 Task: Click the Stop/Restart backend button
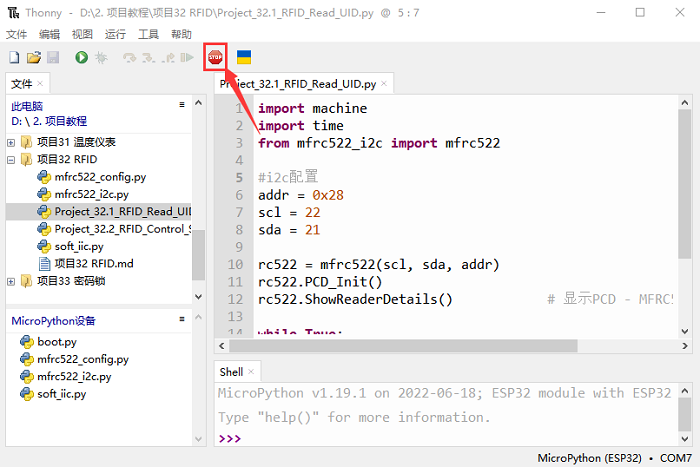tap(214, 58)
